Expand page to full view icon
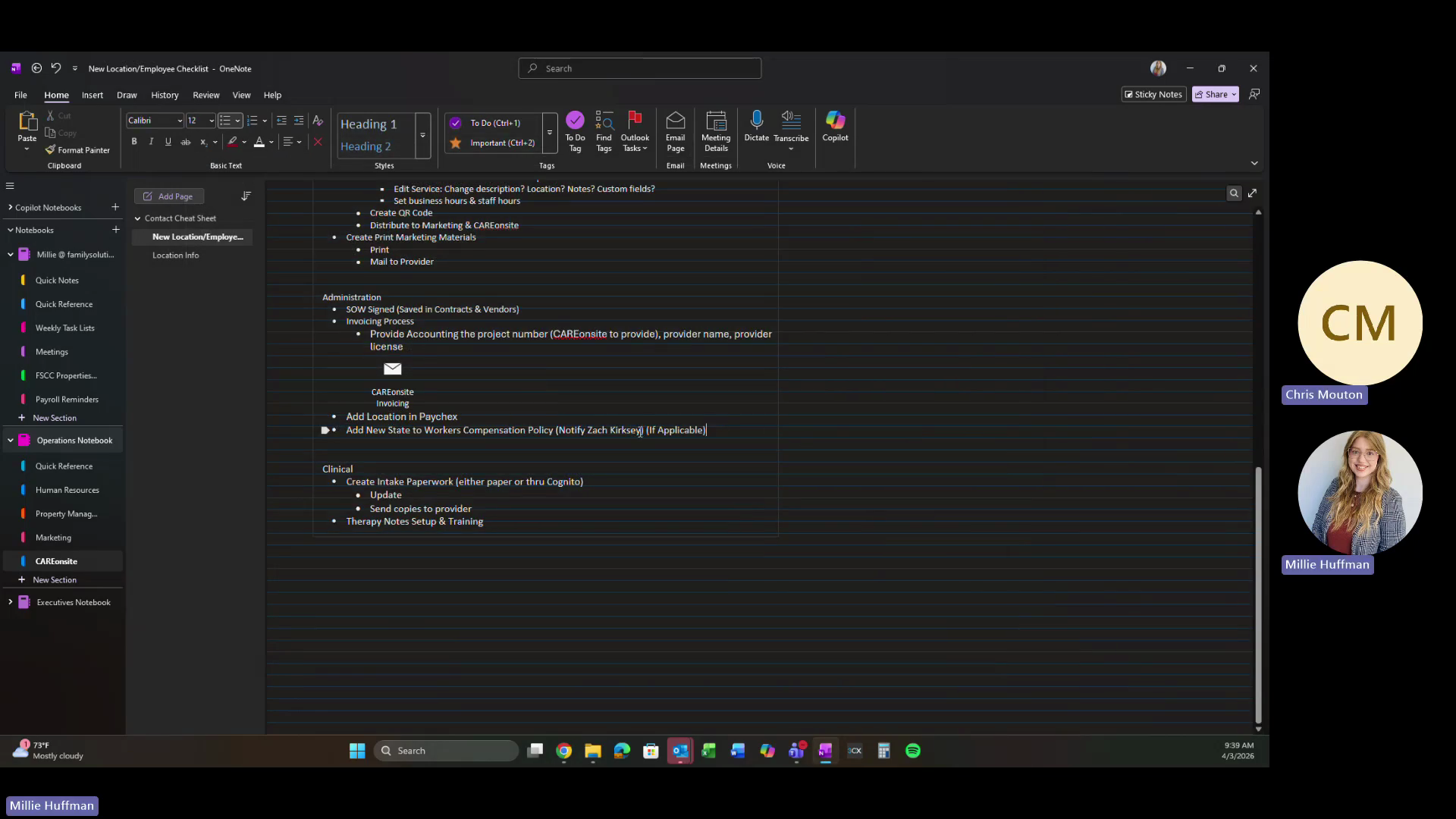The image size is (1456, 819). tap(1252, 193)
